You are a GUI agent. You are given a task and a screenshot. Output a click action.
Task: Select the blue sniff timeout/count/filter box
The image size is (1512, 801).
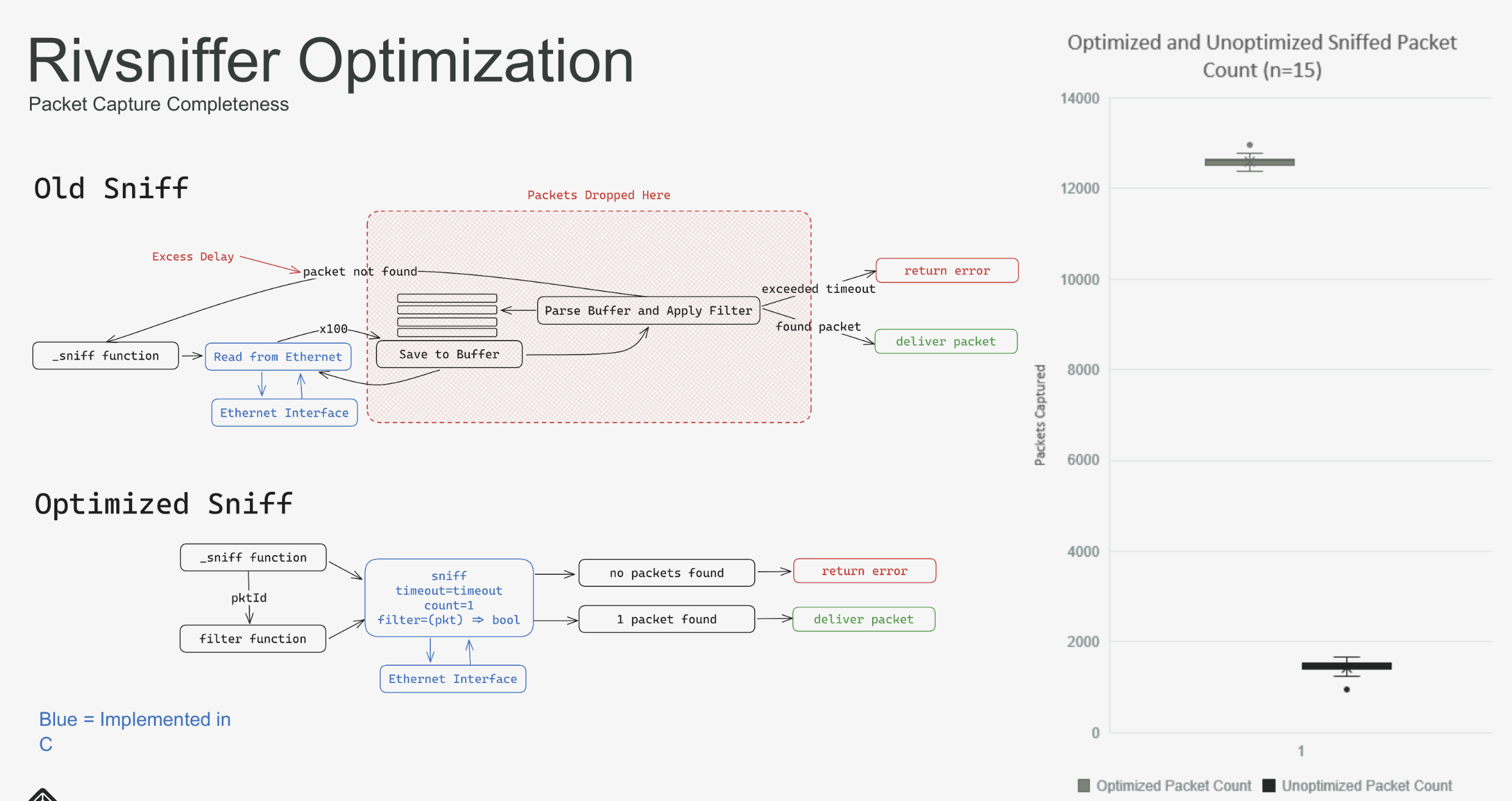click(449, 597)
